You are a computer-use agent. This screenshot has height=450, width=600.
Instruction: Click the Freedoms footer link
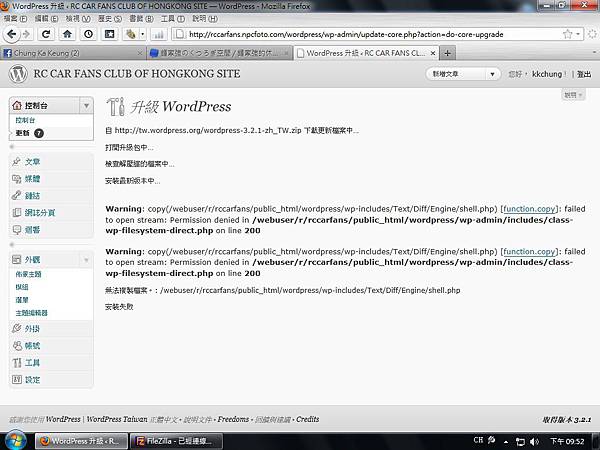pyautogui.click(x=233, y=419)
